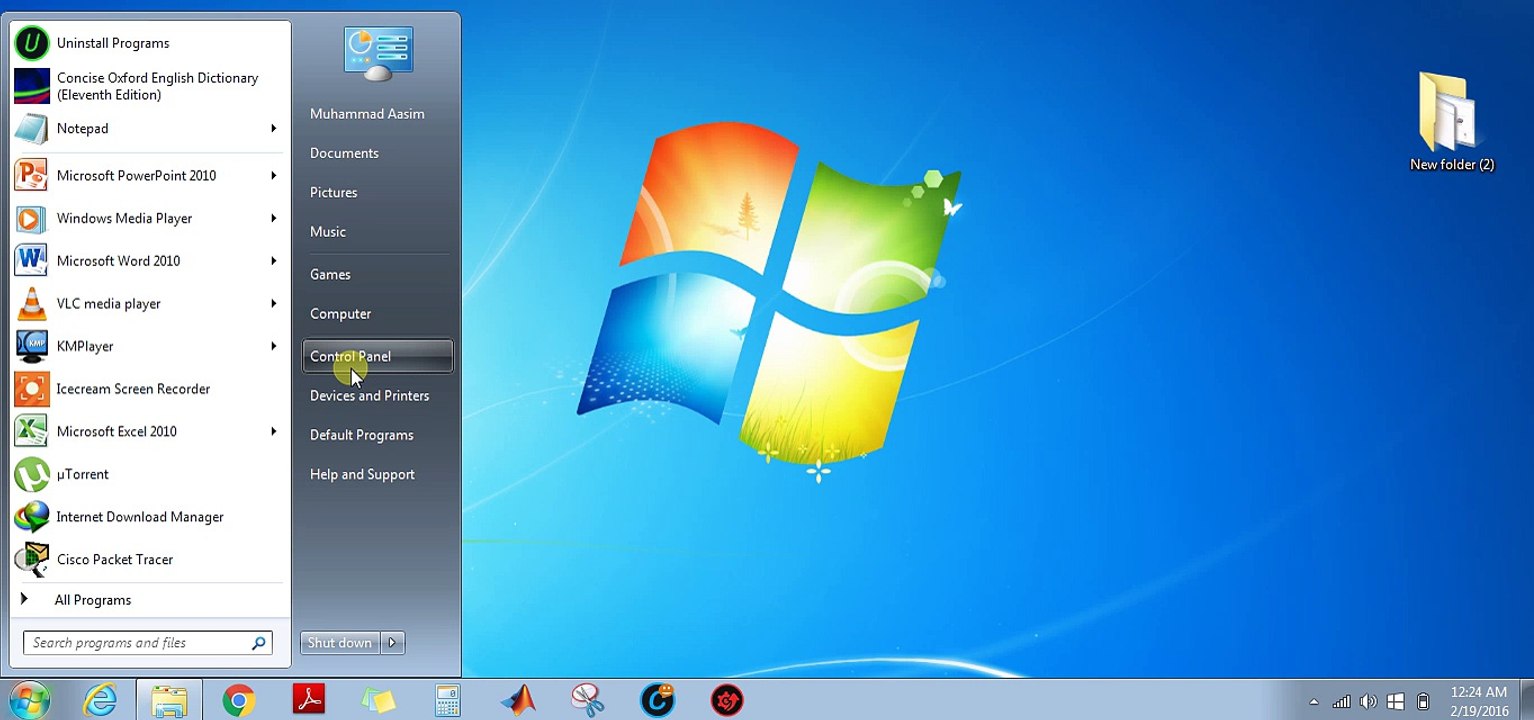
Task: Launch Internet Download Manager
Action: pos(150,517)
